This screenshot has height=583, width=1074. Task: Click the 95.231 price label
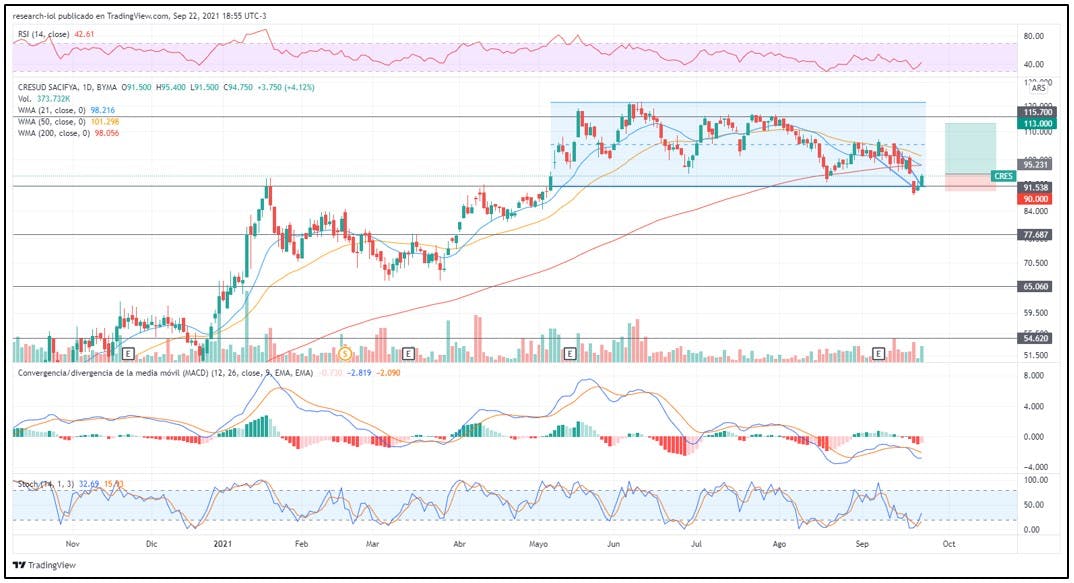pos(1036,164)
